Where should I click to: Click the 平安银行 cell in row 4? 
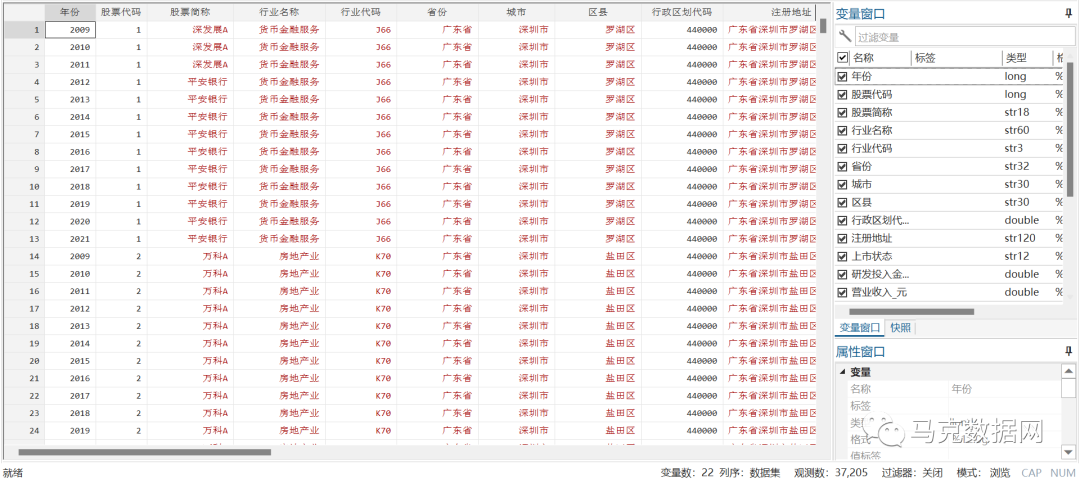(190, 82)
